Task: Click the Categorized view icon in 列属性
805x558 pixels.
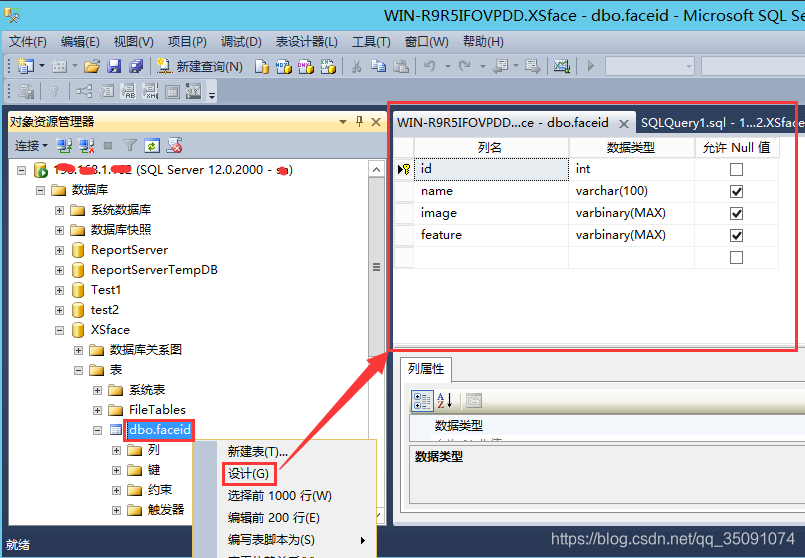Action: 422,401
